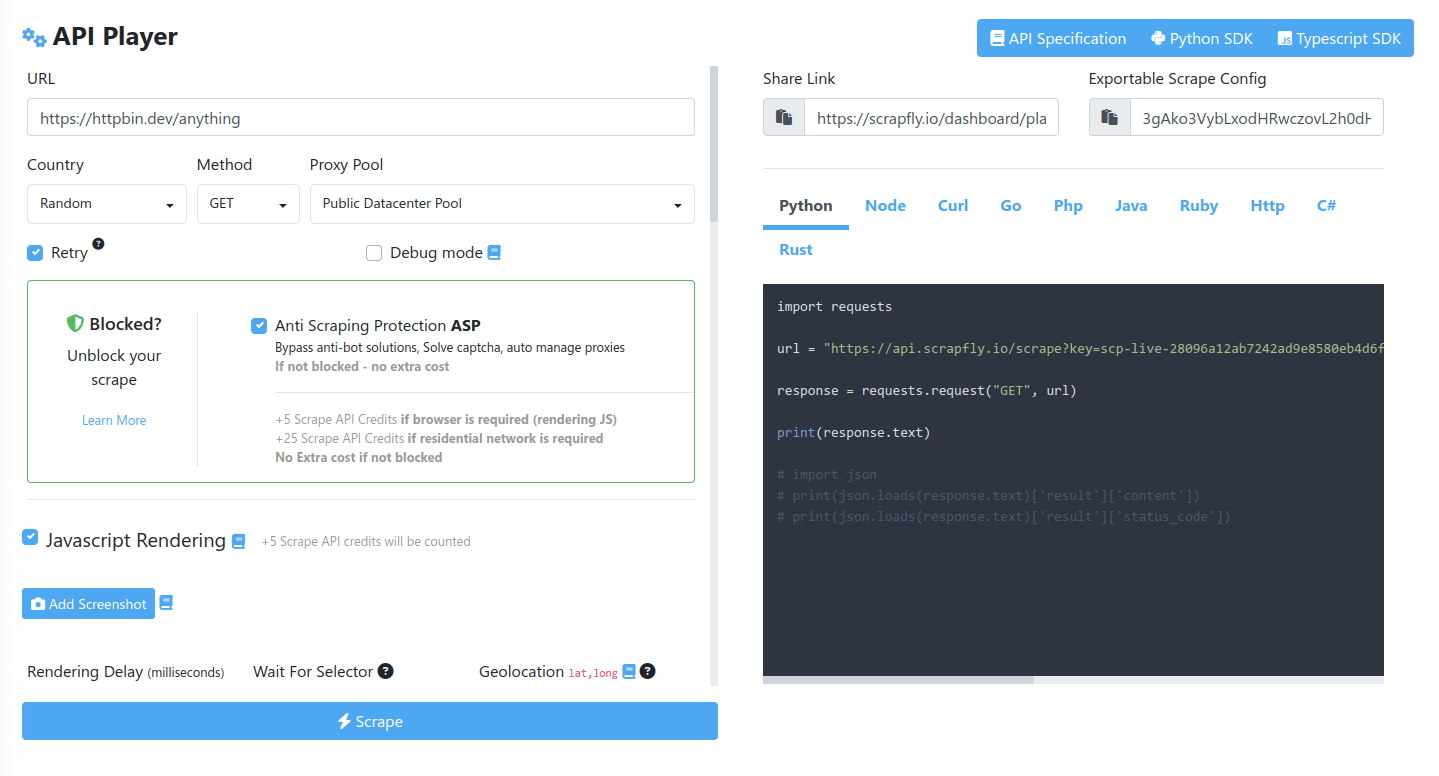
Task: Change the Public Datacenter Pool proxy selection
Action: 502,203
